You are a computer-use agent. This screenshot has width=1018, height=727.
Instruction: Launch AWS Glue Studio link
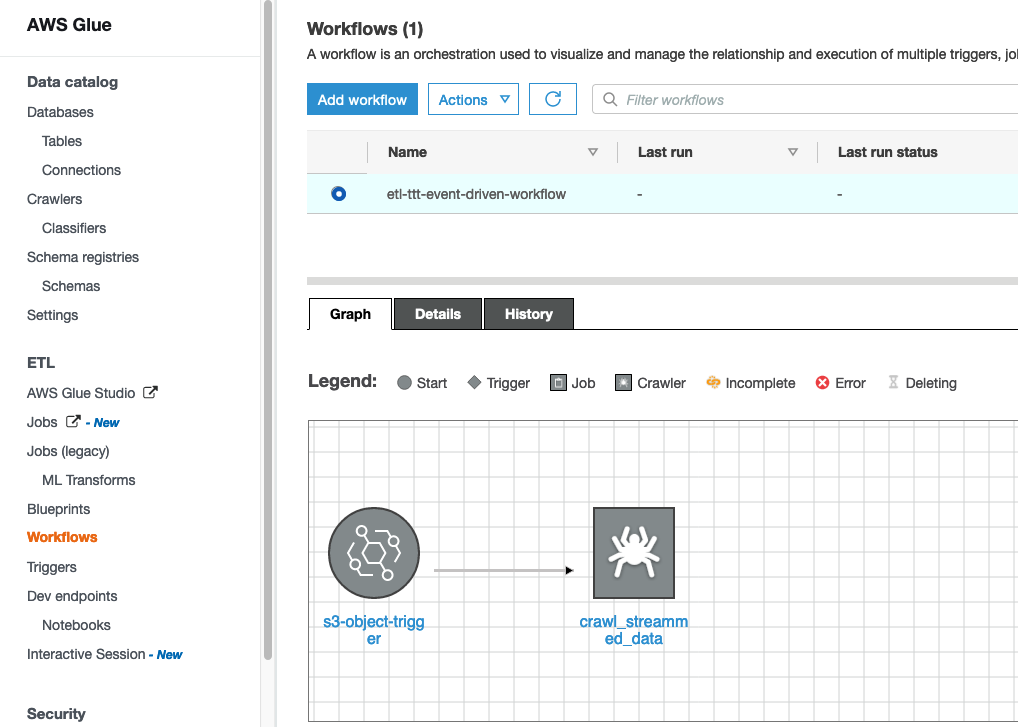click(81, 393)
